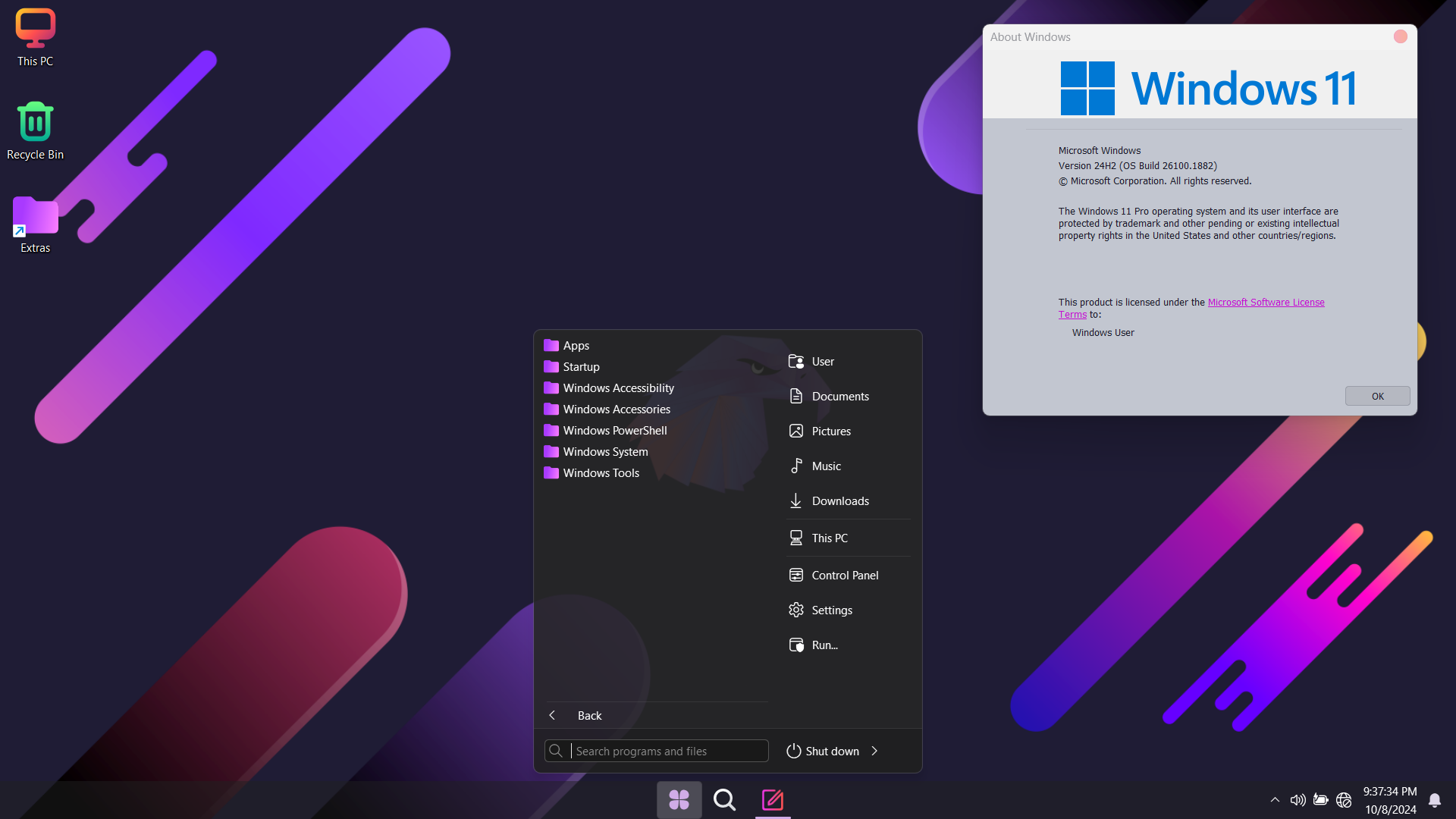Open Downloads from Start menu
Image resolution: width=1456 pixels, height=819 pixels.
[x=848, y=500]
